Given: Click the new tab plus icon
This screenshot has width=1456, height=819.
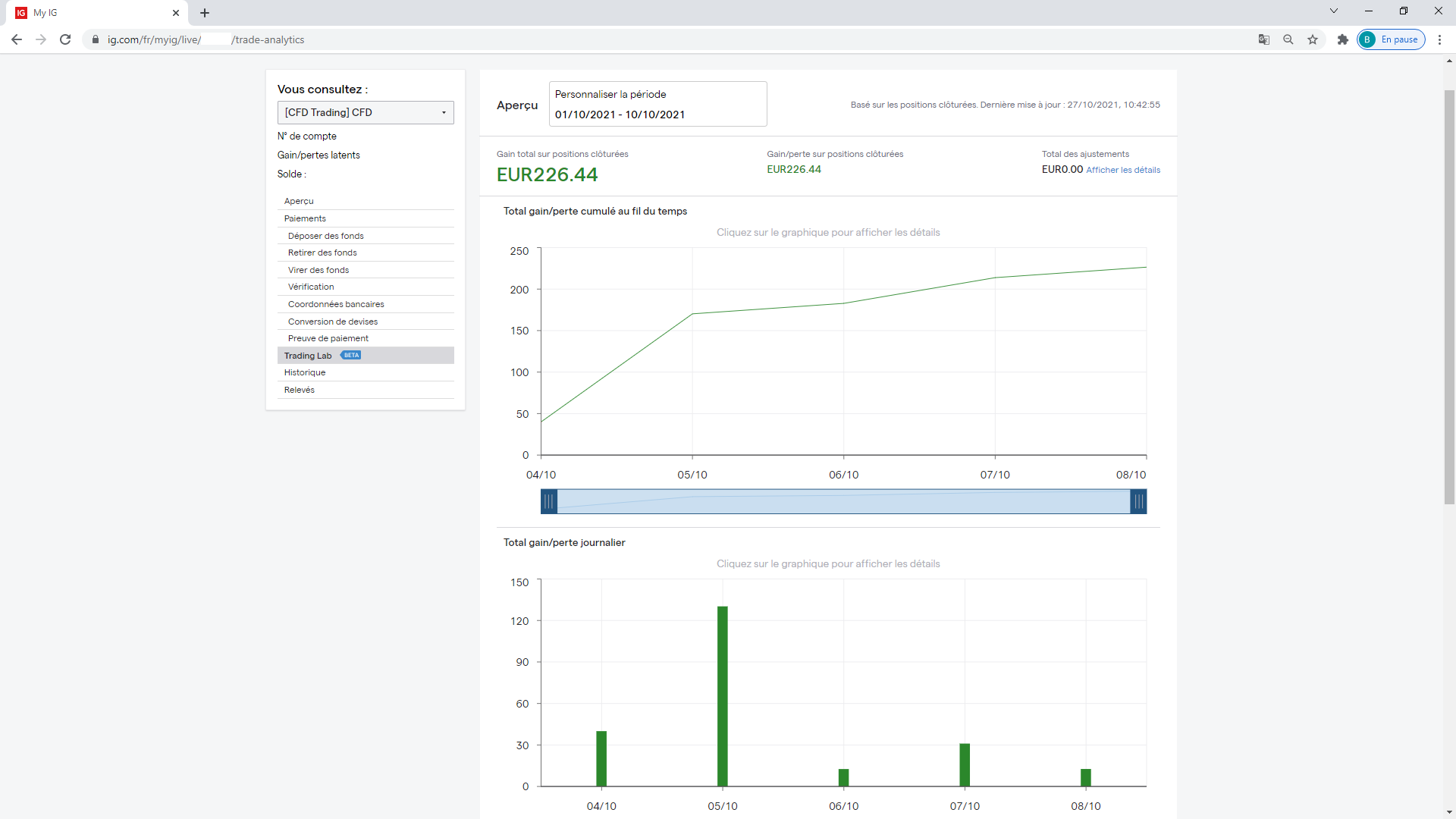Looking at the screenshot, I should click(205, 13).
